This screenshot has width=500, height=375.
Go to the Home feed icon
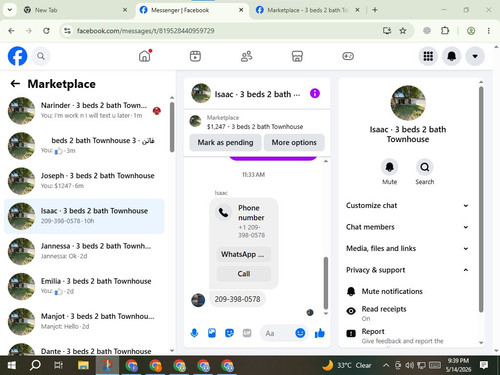[145, 56]
